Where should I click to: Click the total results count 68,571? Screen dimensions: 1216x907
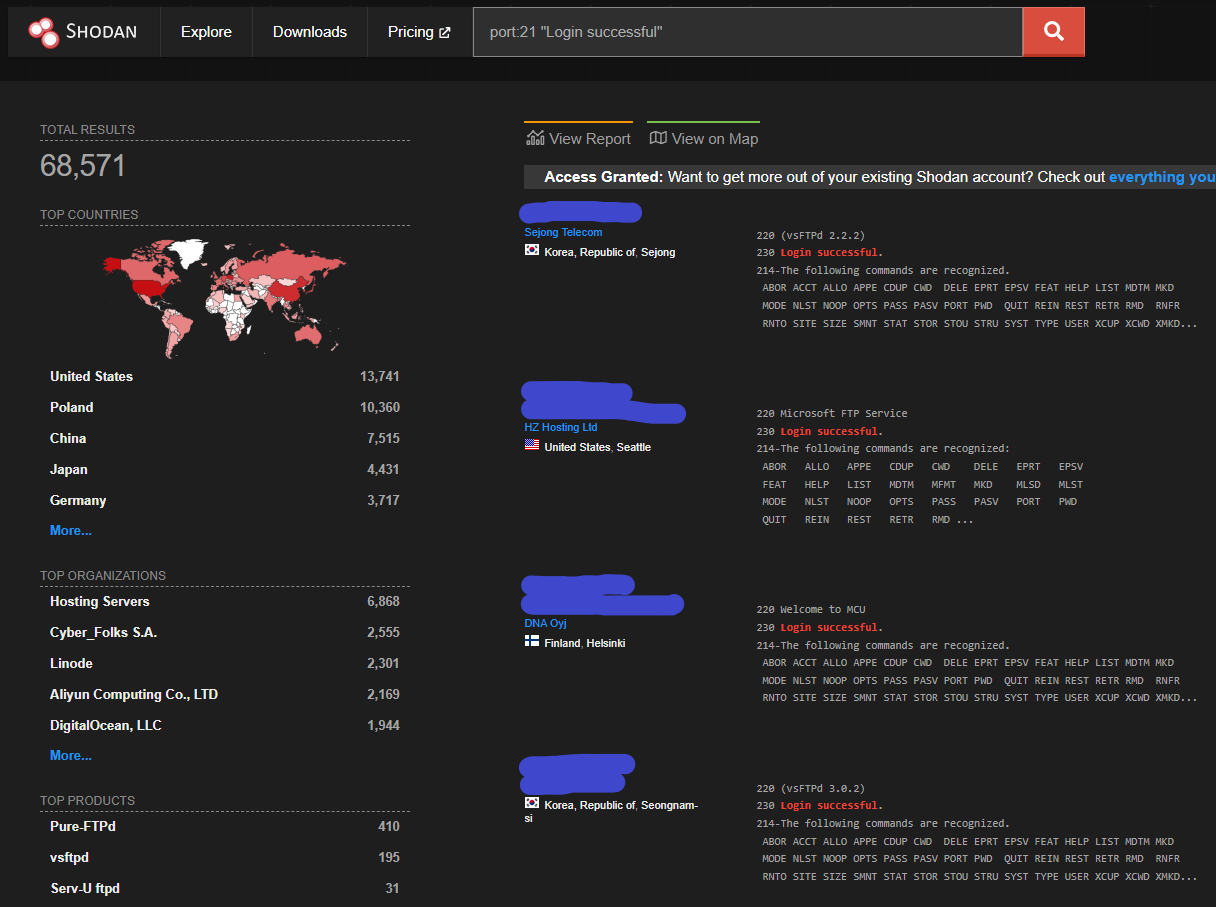click(x=83, y=166)
